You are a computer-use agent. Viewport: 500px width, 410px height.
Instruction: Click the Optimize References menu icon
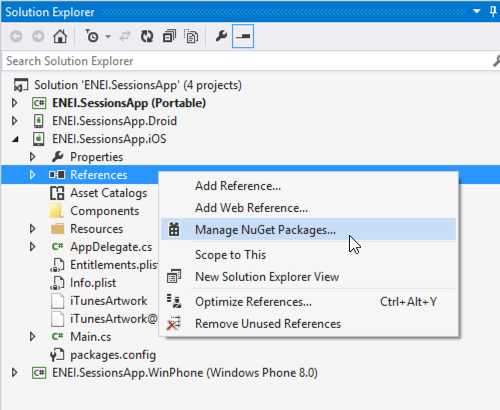pyautogui.click(x=174, y=301)
